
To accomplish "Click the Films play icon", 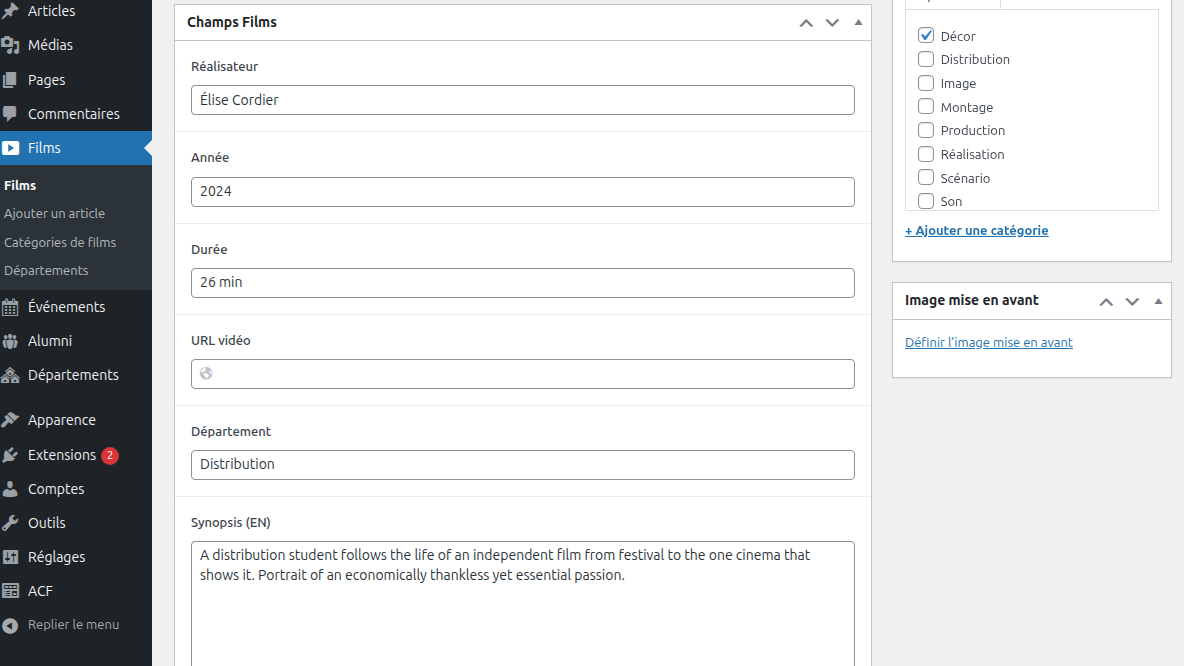I will pos(11,148).
